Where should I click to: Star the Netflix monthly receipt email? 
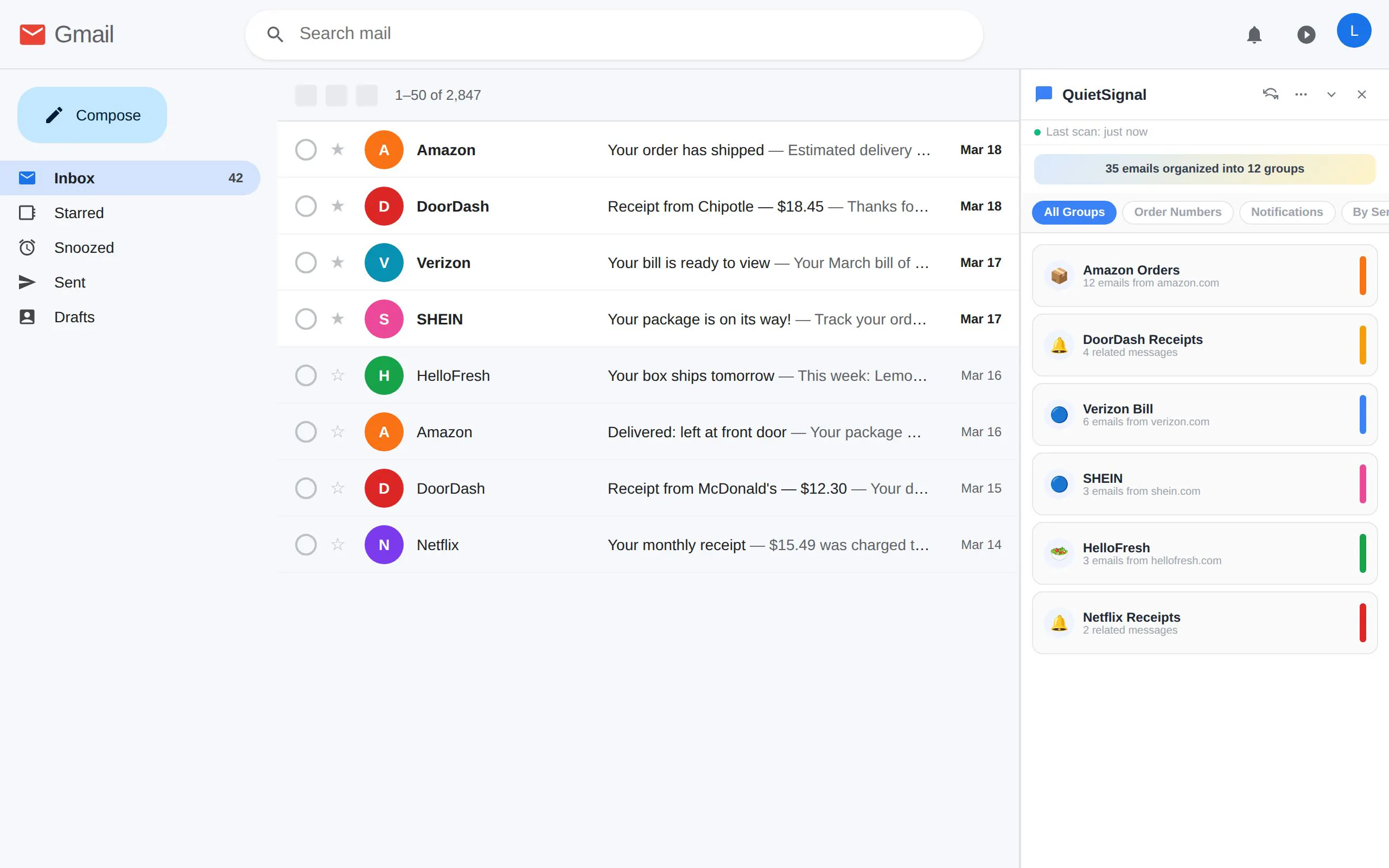click(337, 544)
